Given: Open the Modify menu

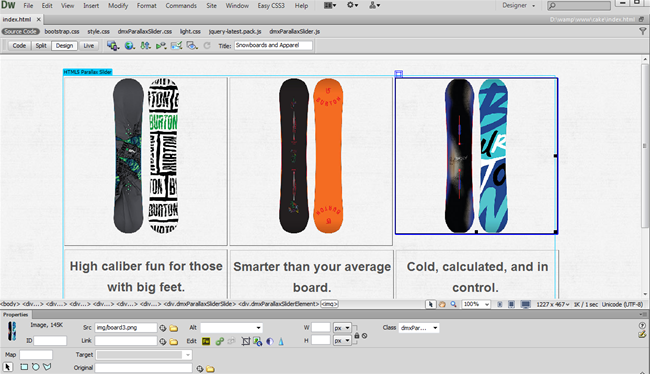Looking at the screenshot, I should [118, 6].
